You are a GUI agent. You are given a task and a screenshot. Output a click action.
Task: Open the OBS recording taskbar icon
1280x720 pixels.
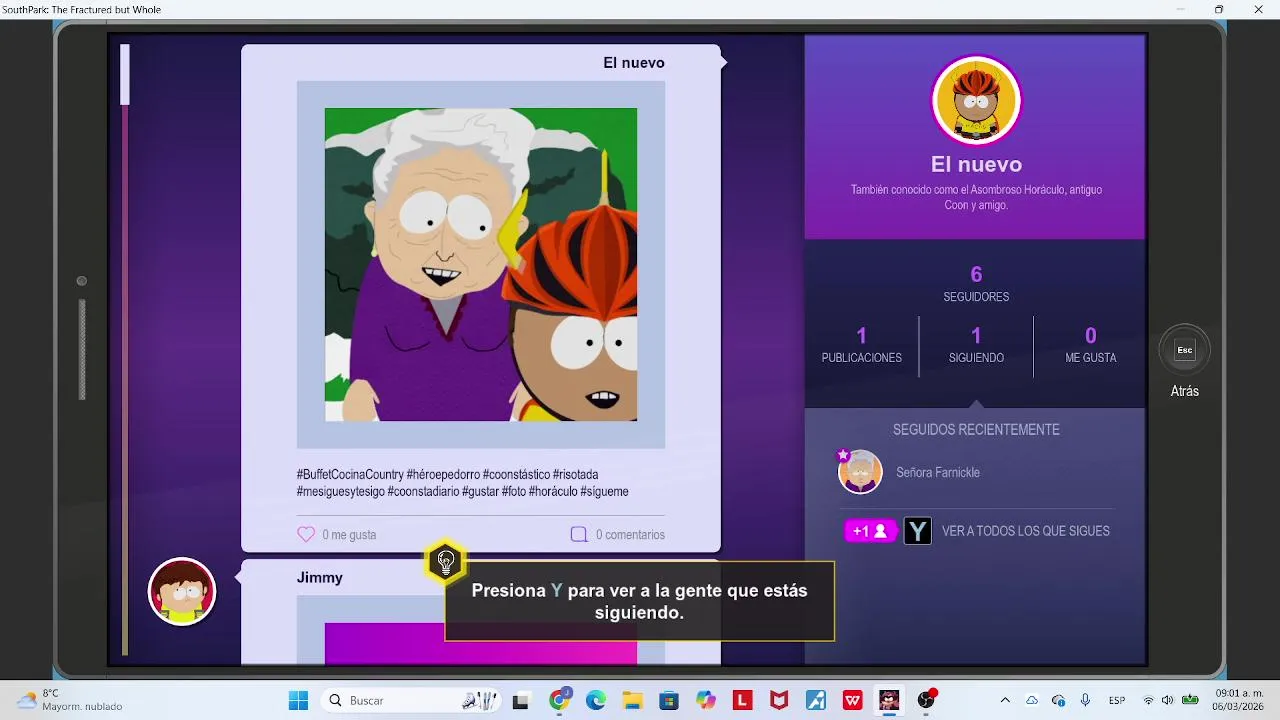pos(926,700)
